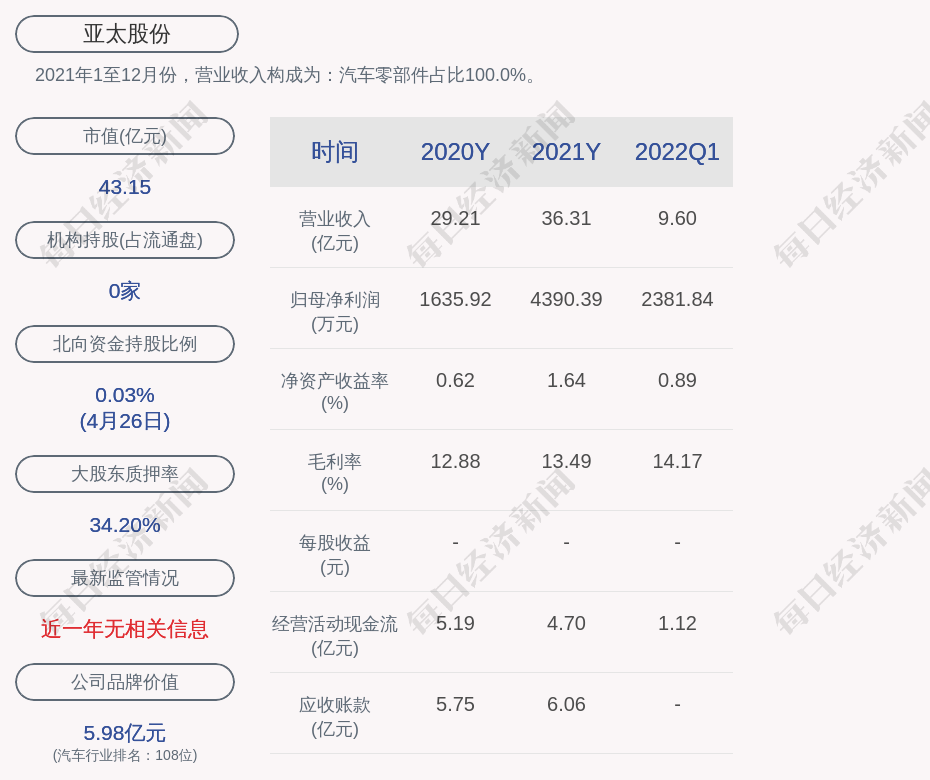The height and width of the screenshot is (780, 930).
Task: Select the 2022Q1 column header
Action: coord(677,152)
